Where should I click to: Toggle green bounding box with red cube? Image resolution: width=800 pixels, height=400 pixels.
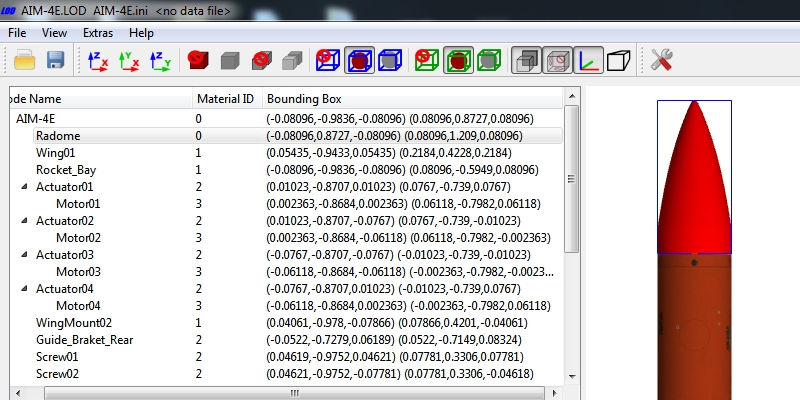click(x=458, y=60)
